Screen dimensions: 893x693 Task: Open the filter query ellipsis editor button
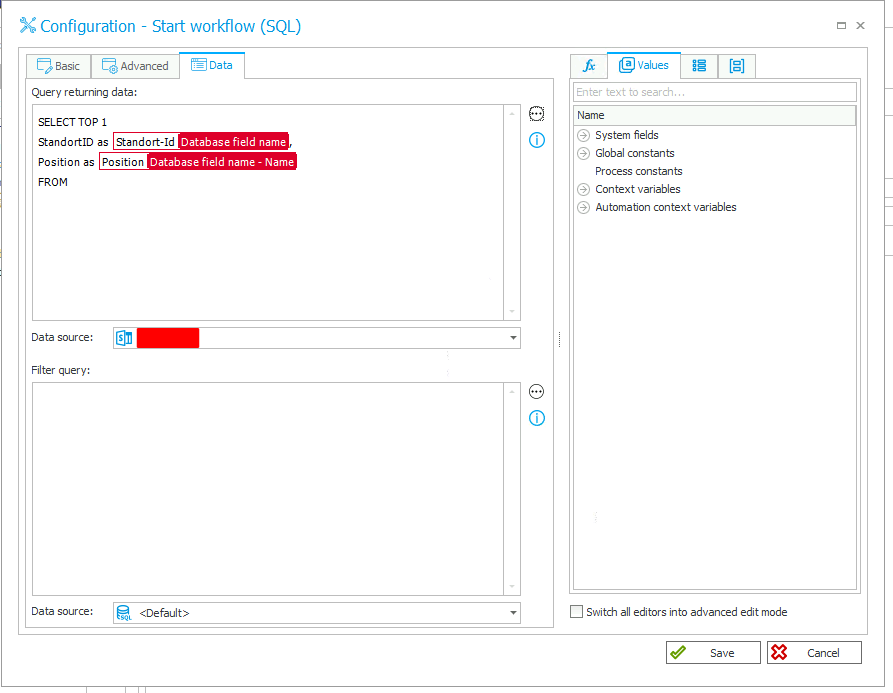click(x=536, y=392)
